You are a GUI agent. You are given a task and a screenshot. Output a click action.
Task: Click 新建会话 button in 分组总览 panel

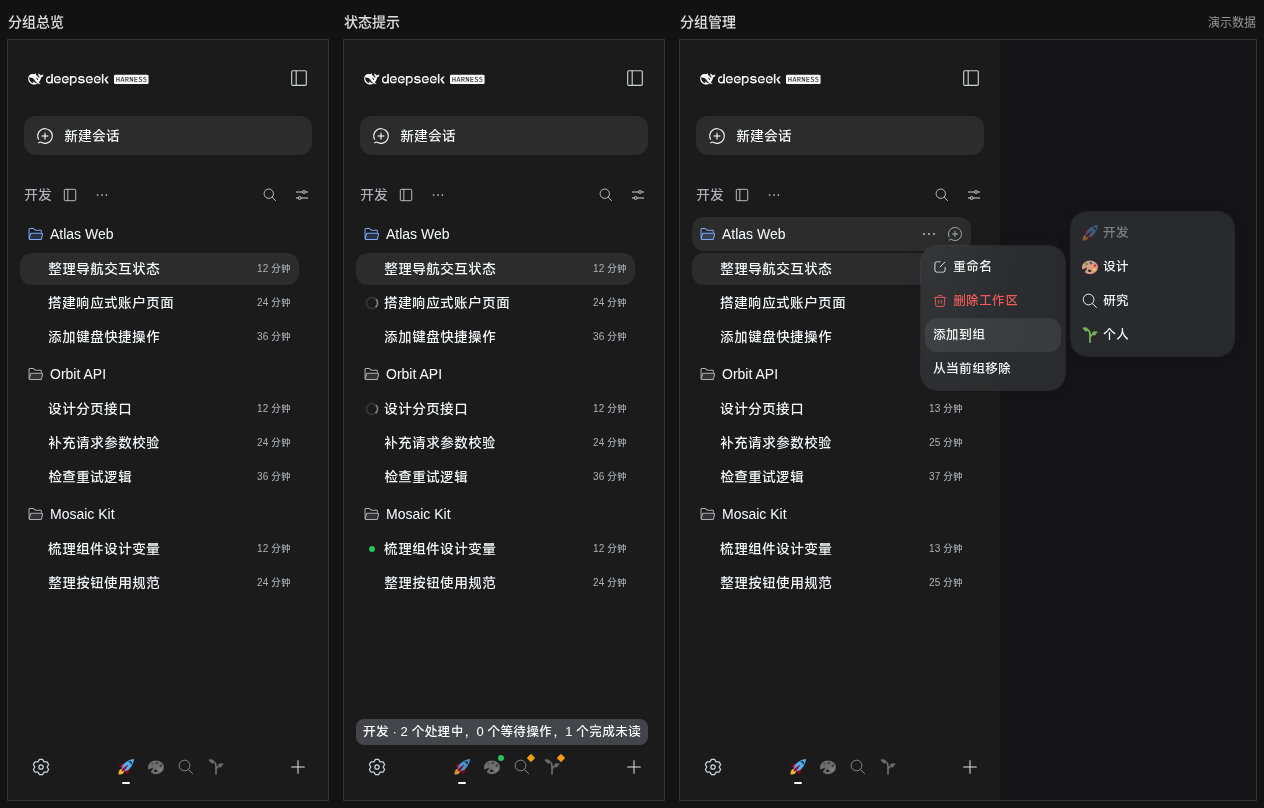pyautogui.click(x=168, y=136)
